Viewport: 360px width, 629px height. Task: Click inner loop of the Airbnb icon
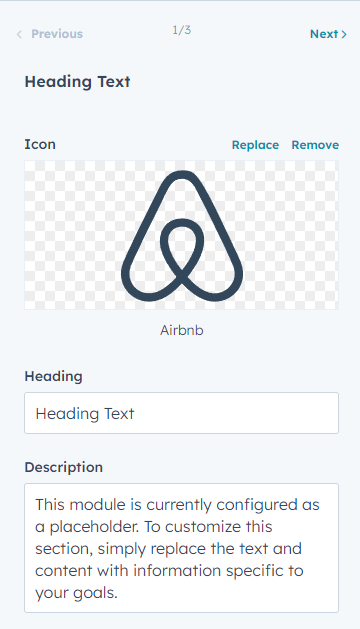[182, 244]
